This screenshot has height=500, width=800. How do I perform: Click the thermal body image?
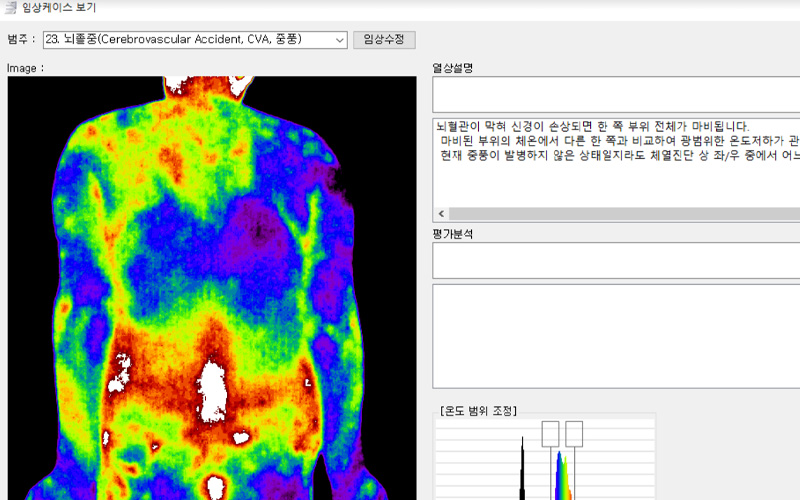[x=212, y=288]
